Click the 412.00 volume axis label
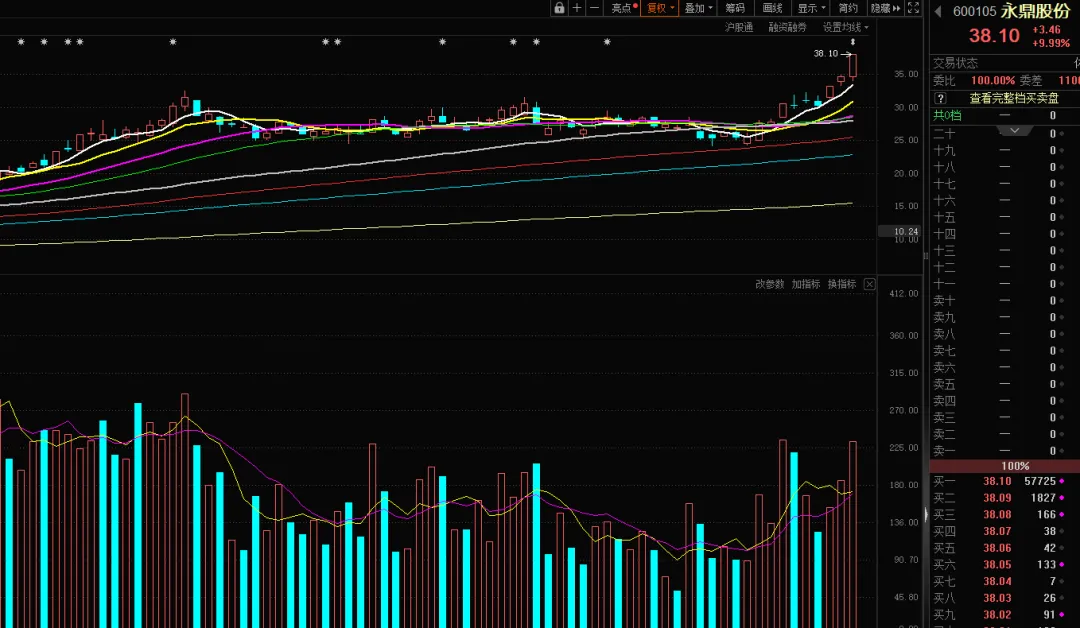 pos(904,293)
